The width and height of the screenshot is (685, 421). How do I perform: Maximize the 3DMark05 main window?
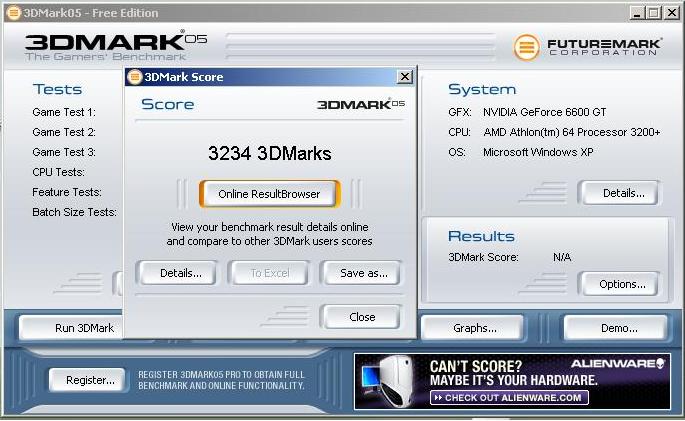654,13
